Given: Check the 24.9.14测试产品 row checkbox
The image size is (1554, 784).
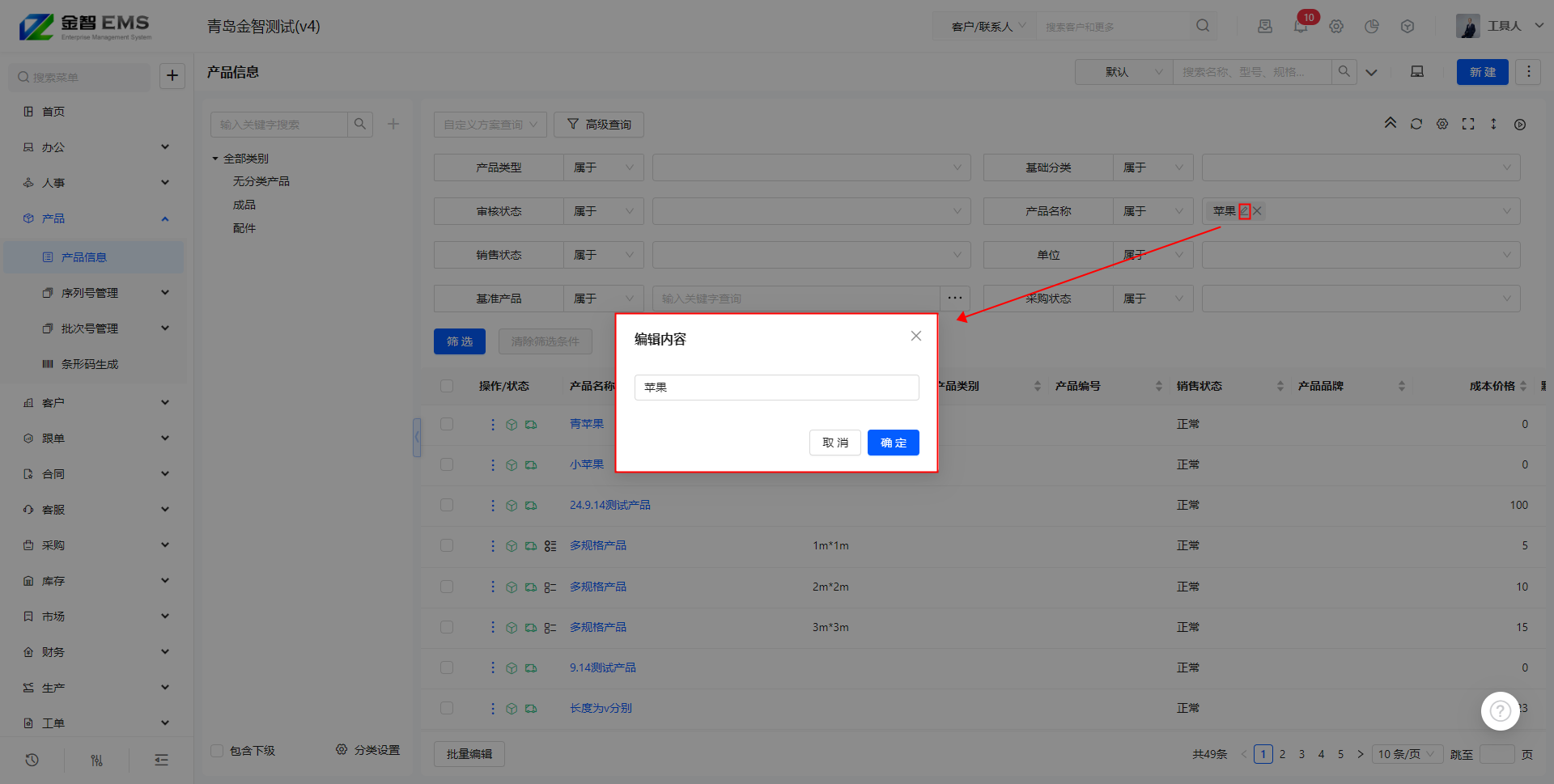Looking at the screenshot, I should click(447, 505).
